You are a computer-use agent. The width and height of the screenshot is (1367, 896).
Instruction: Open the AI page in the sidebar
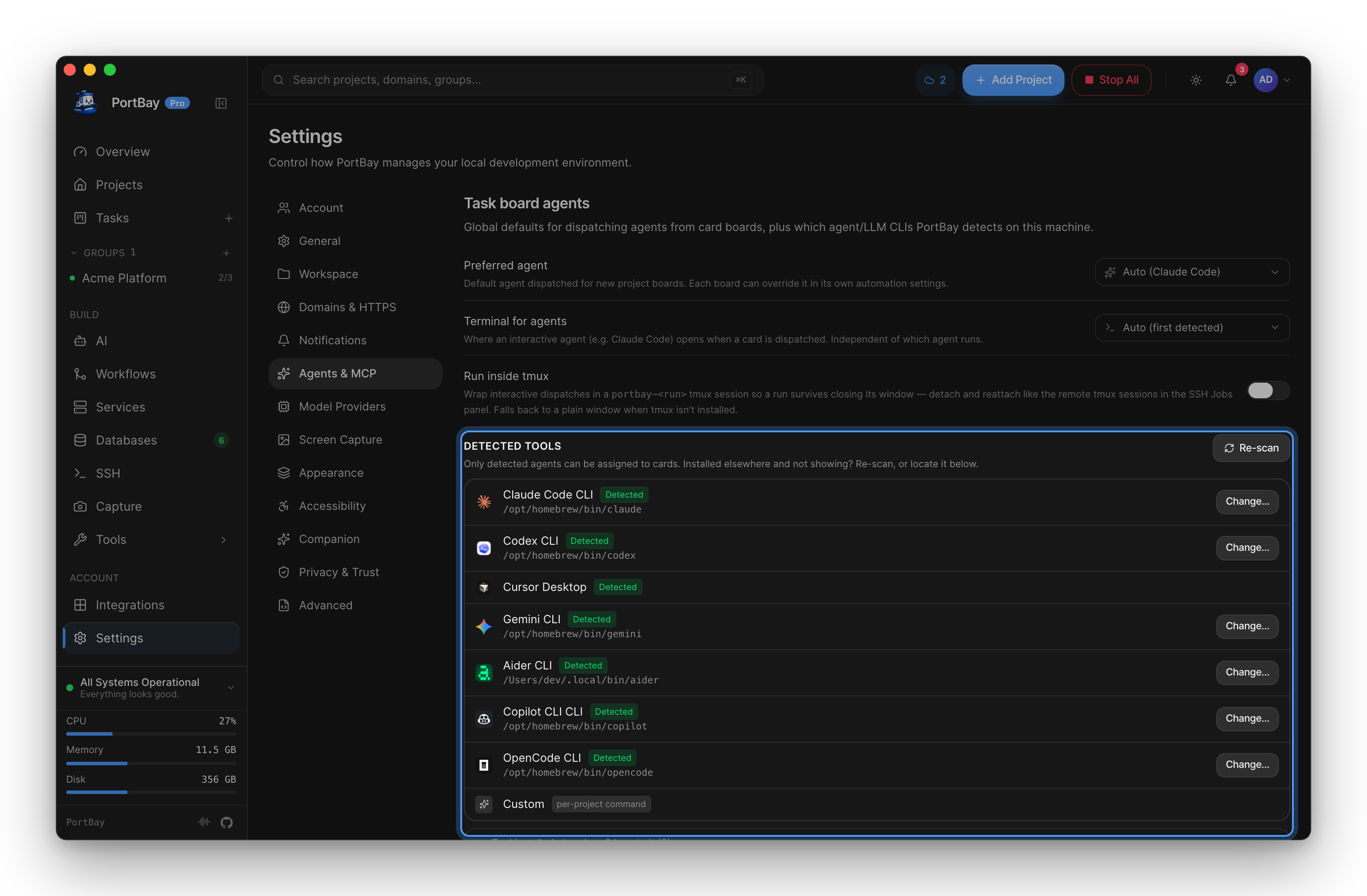(x=151, y=341)
